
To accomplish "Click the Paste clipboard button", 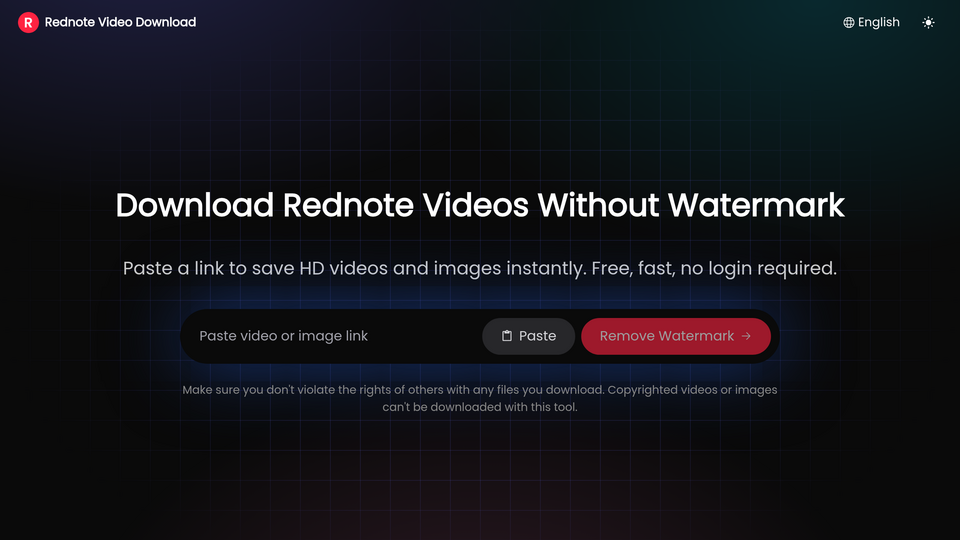I will (528, 336).
